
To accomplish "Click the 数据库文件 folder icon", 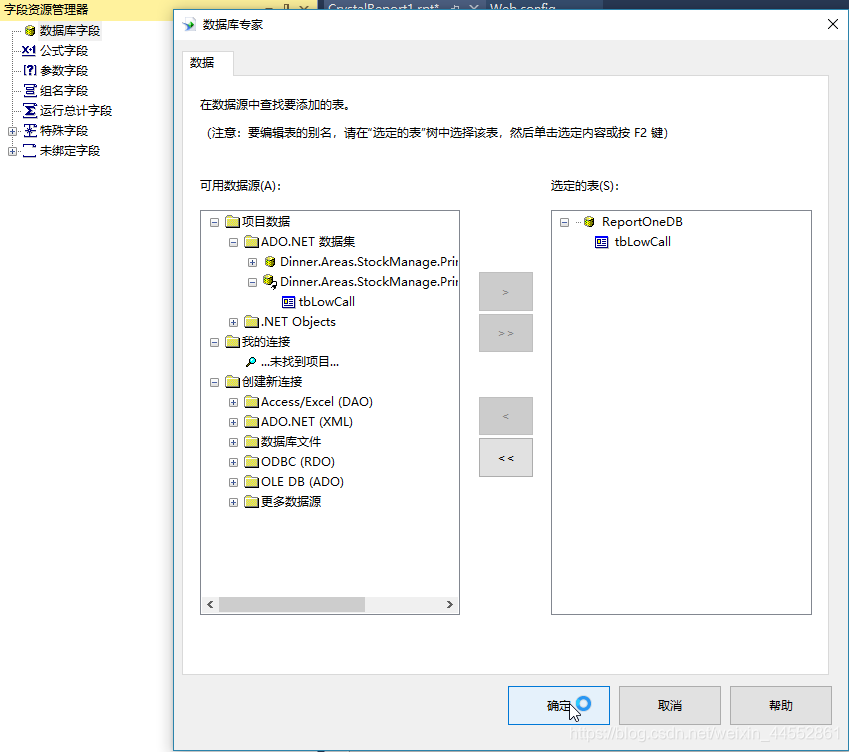I will (x=251, y=442).
